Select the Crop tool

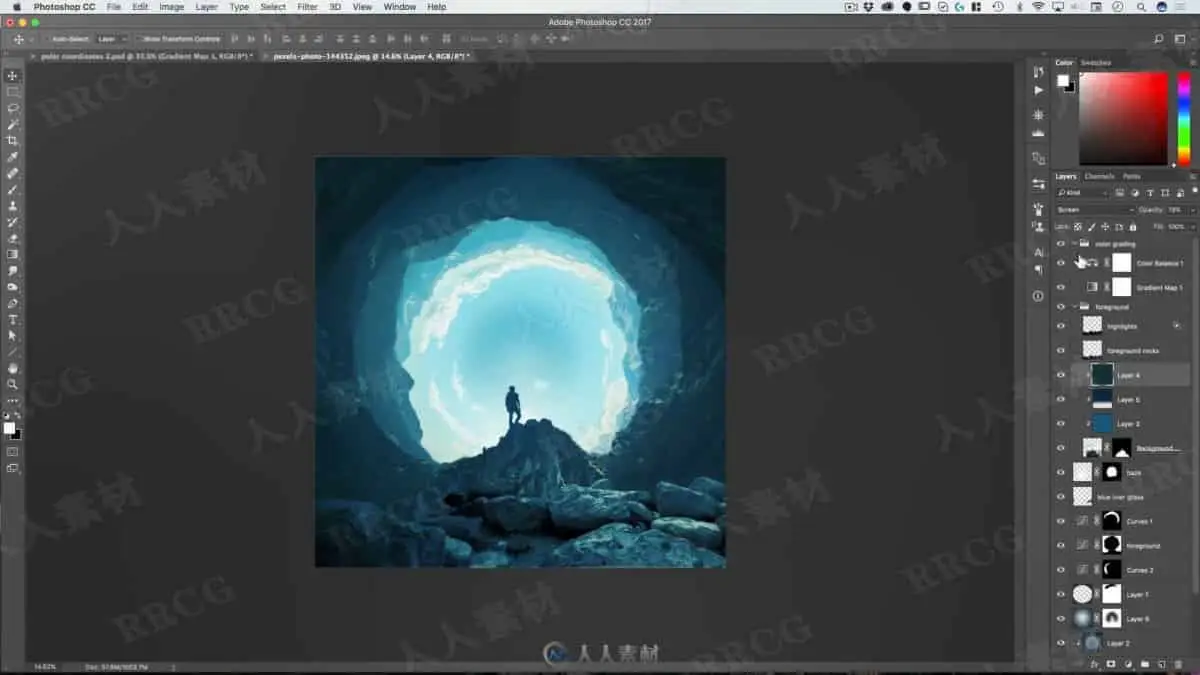coord(13,141)
